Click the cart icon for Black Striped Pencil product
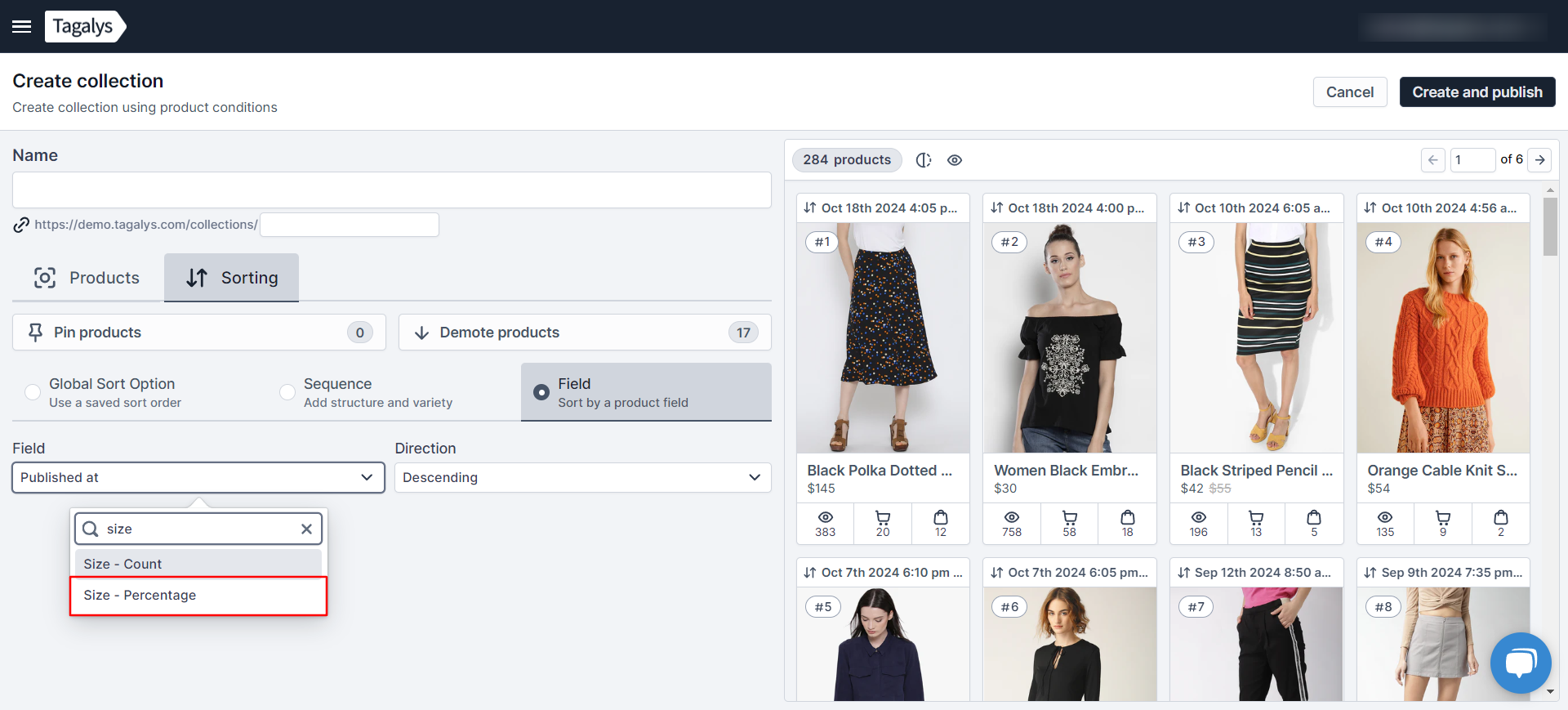1568x710 pixels. 1256,517
